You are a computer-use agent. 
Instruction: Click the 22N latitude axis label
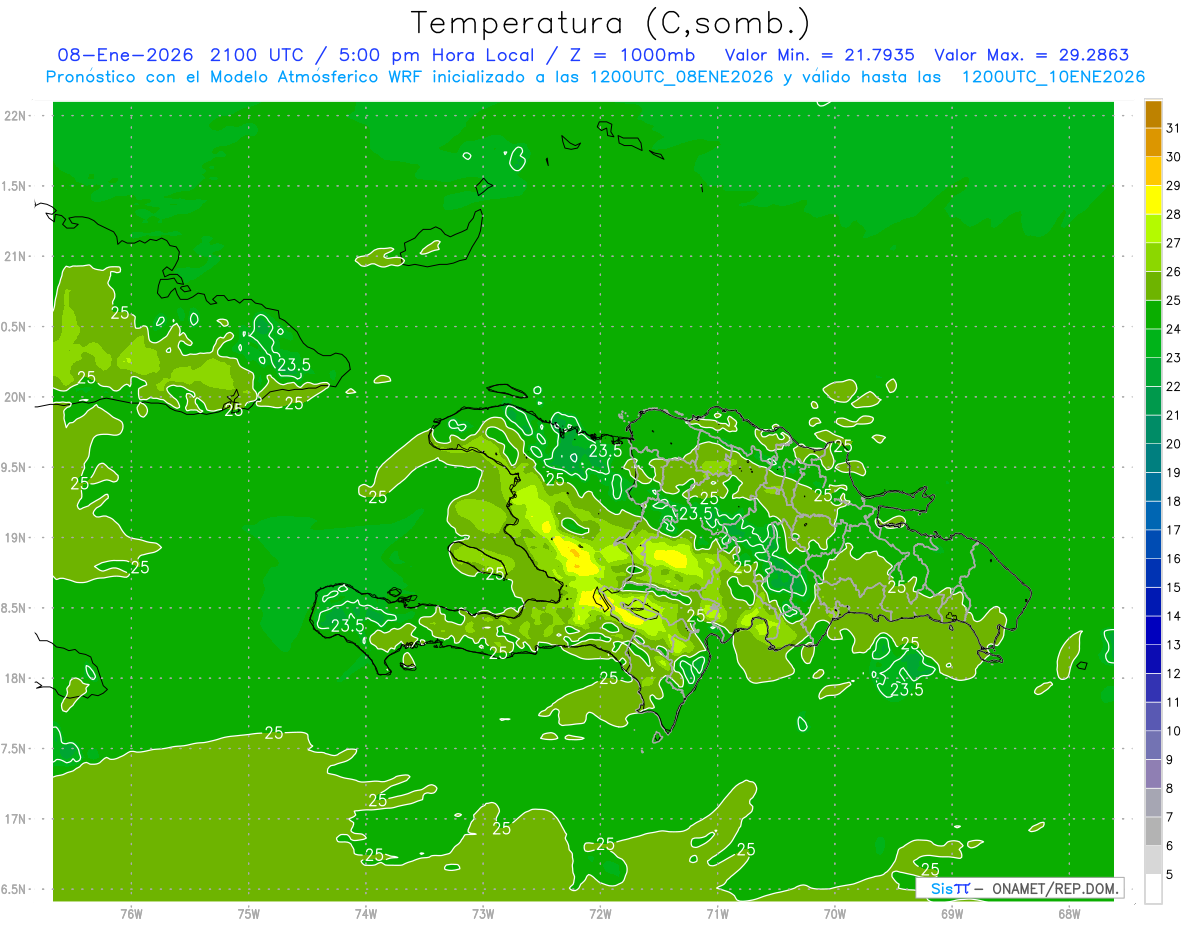coord(17,116)
